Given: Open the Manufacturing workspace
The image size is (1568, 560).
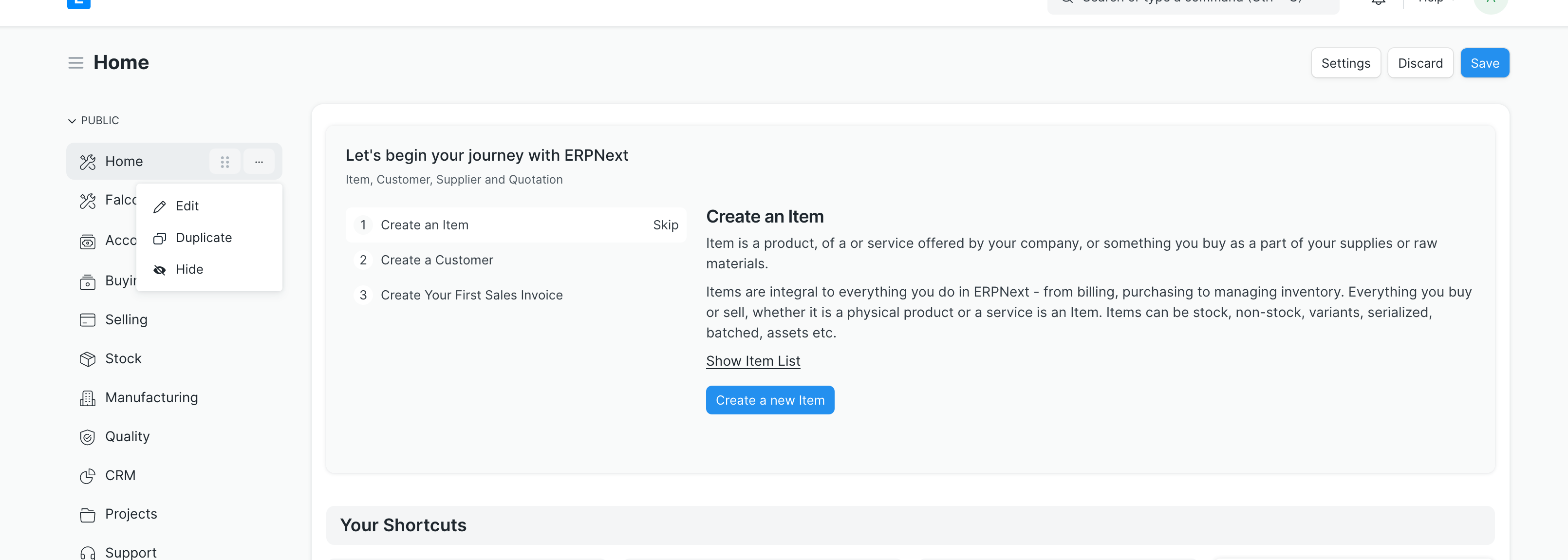Looking at the screenshot, I should pyautogui.click(x=174, y=397).
